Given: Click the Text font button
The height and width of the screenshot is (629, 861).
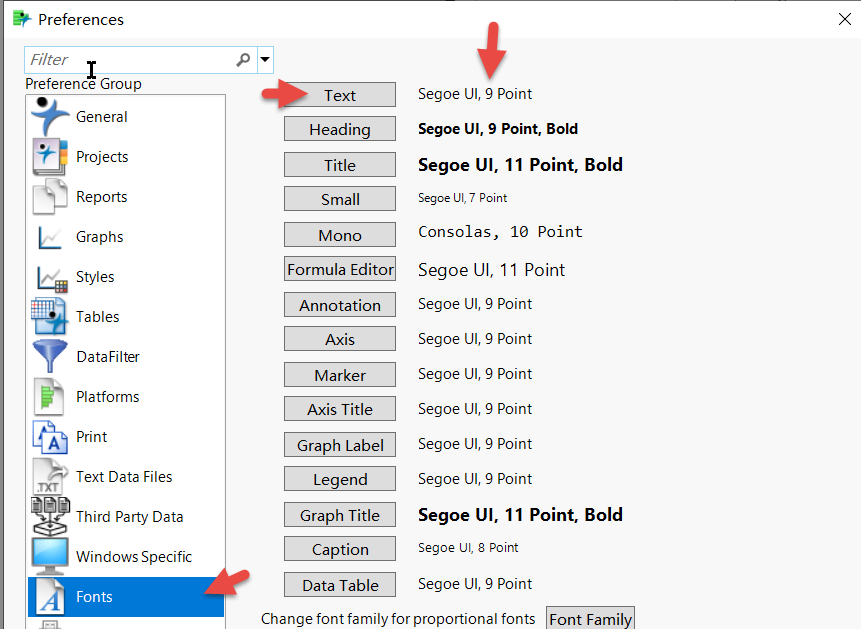Looking at the screenshot, I should [340, 95].
